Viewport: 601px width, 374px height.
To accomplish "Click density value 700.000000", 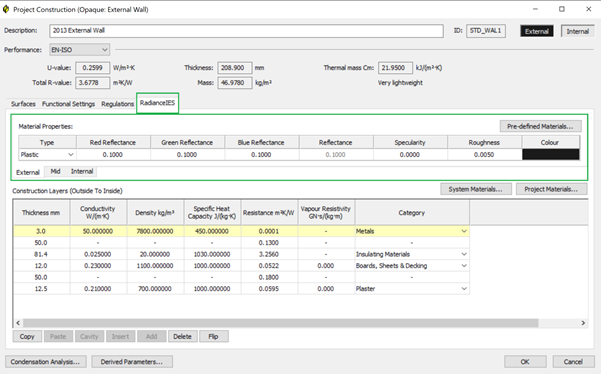I will pyautogui.click(x=155, y=289).
